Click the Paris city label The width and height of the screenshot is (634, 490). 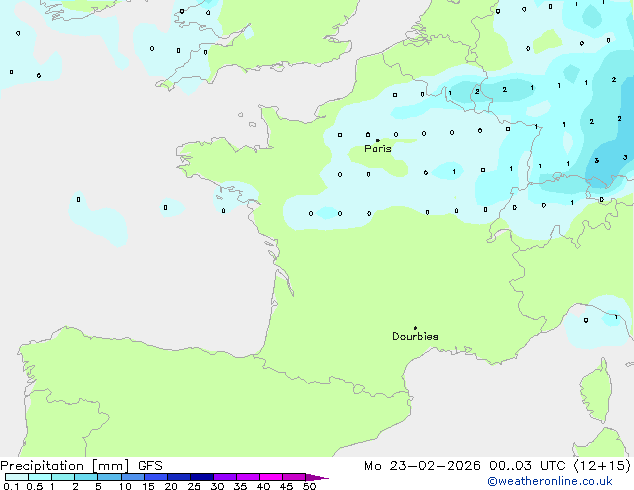(378, 149)
